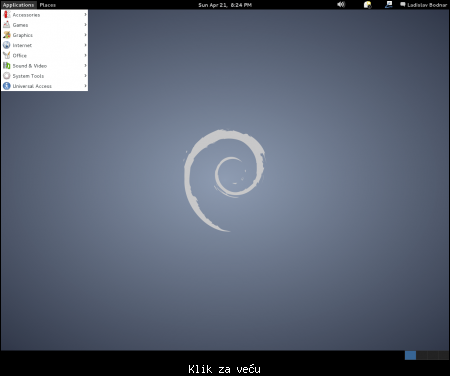
Task: Expand the System Tools submenu arrow
Action: pyautogui.click(x=85, y=76)
